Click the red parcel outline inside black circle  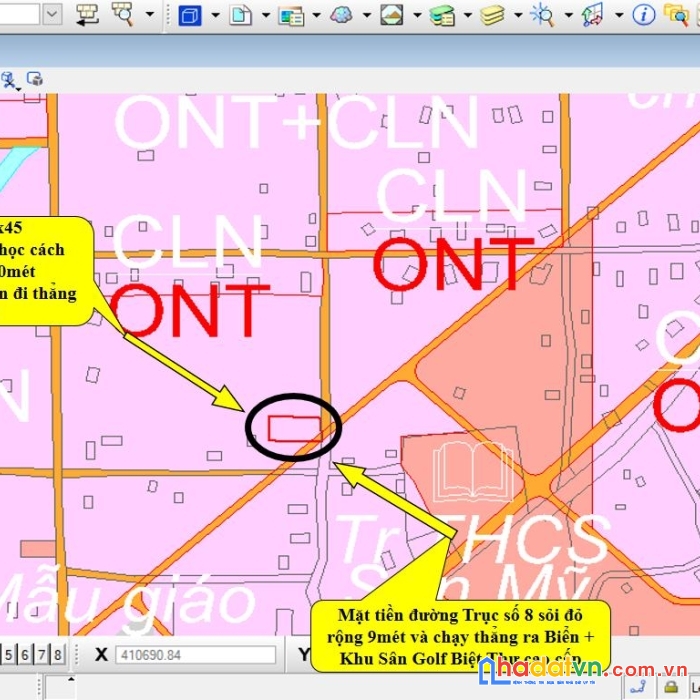click(x=295, y=429)
